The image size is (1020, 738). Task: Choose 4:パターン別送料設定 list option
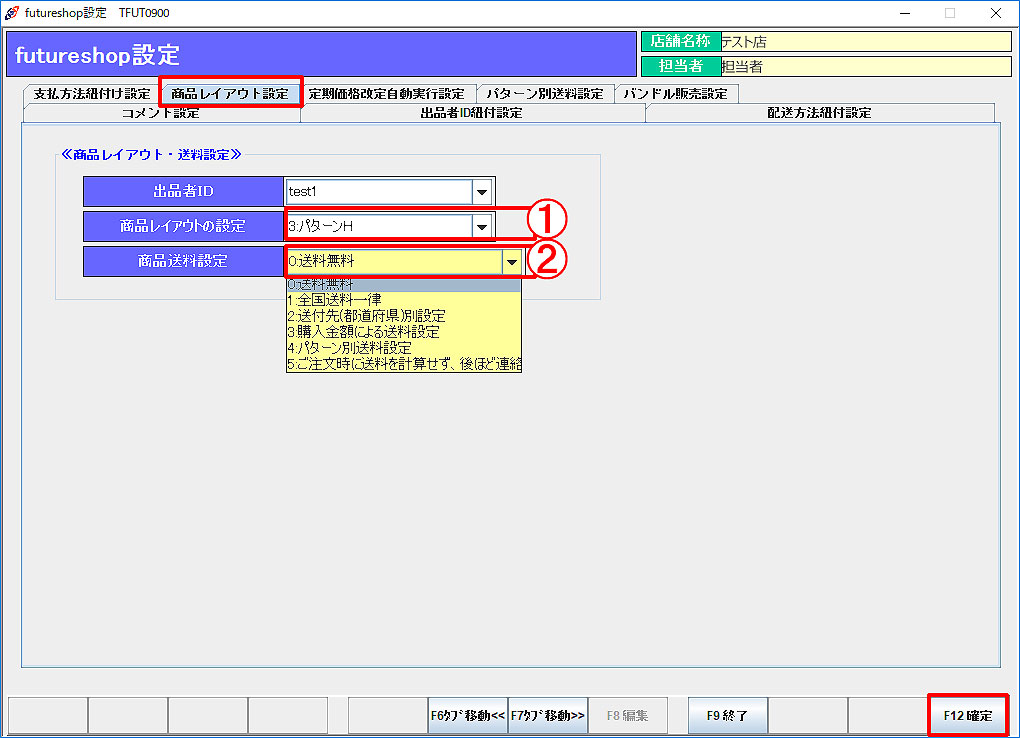[403, 348]
